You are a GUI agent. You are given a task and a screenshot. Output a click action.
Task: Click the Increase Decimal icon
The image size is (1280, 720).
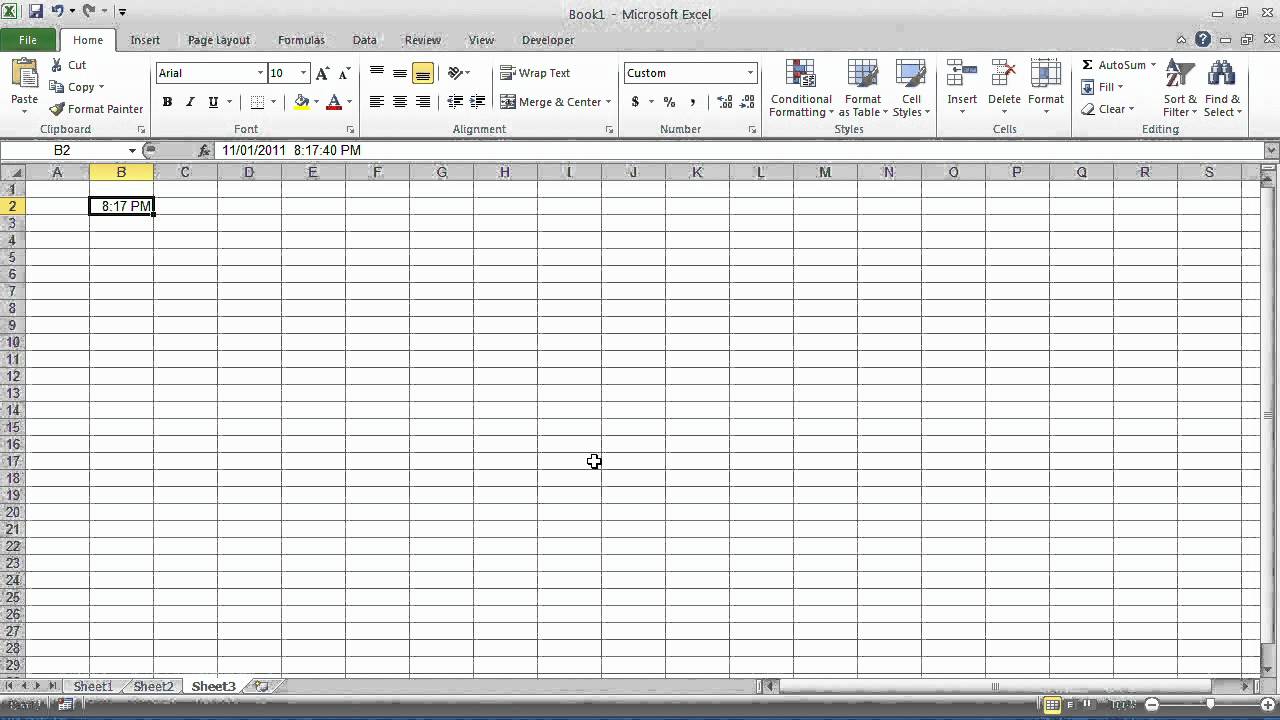click(725, 102)
